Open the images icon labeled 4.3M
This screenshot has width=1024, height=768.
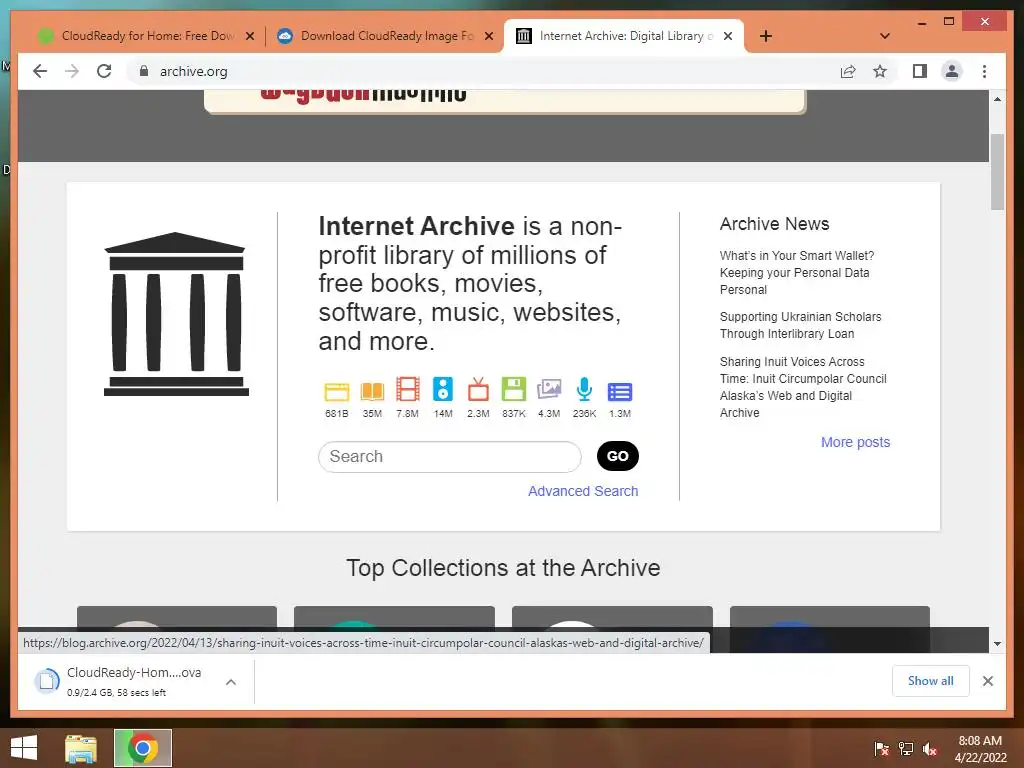(x=549, y=389)
